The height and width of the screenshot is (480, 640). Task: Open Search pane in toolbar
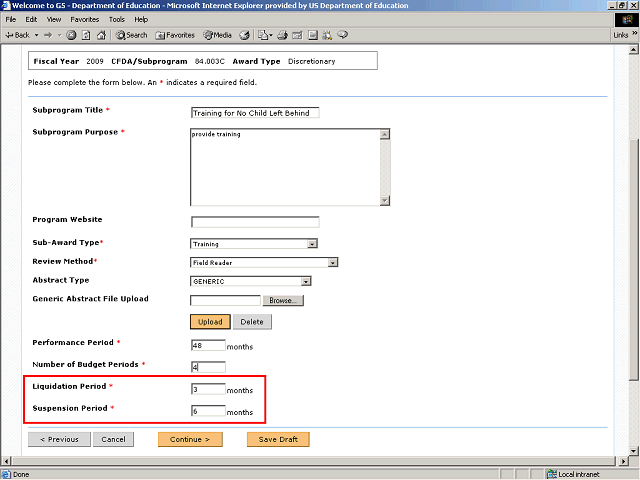point(131,35)
